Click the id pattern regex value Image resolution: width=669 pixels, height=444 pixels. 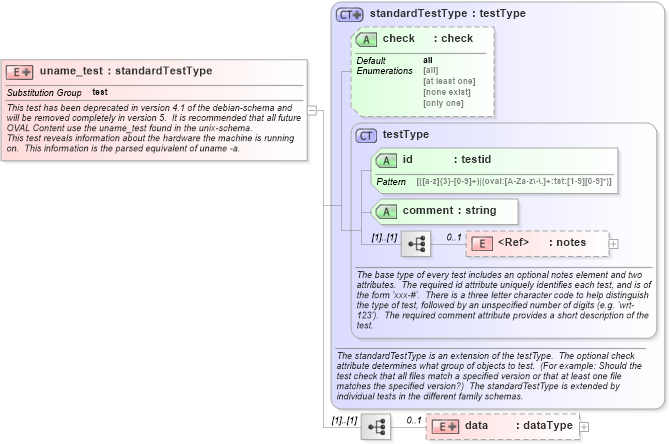(x=514, y=181)
